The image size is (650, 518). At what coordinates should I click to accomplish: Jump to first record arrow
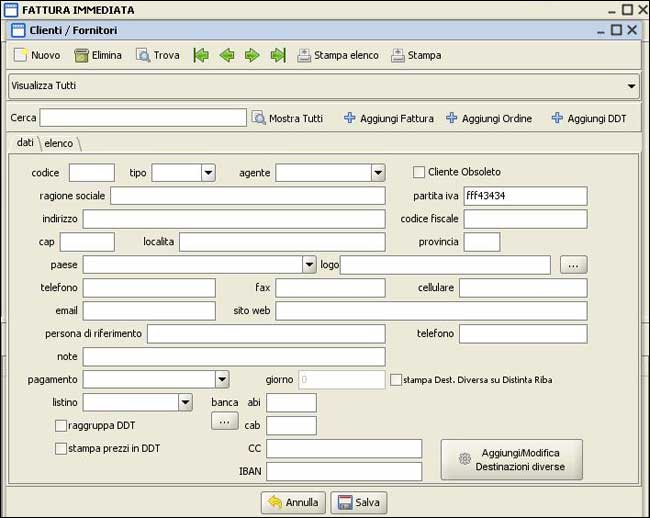(x=201, y=55)
